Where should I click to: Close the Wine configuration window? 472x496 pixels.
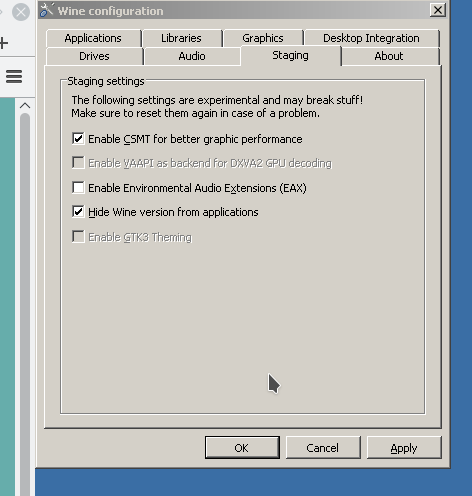(438, 10)
